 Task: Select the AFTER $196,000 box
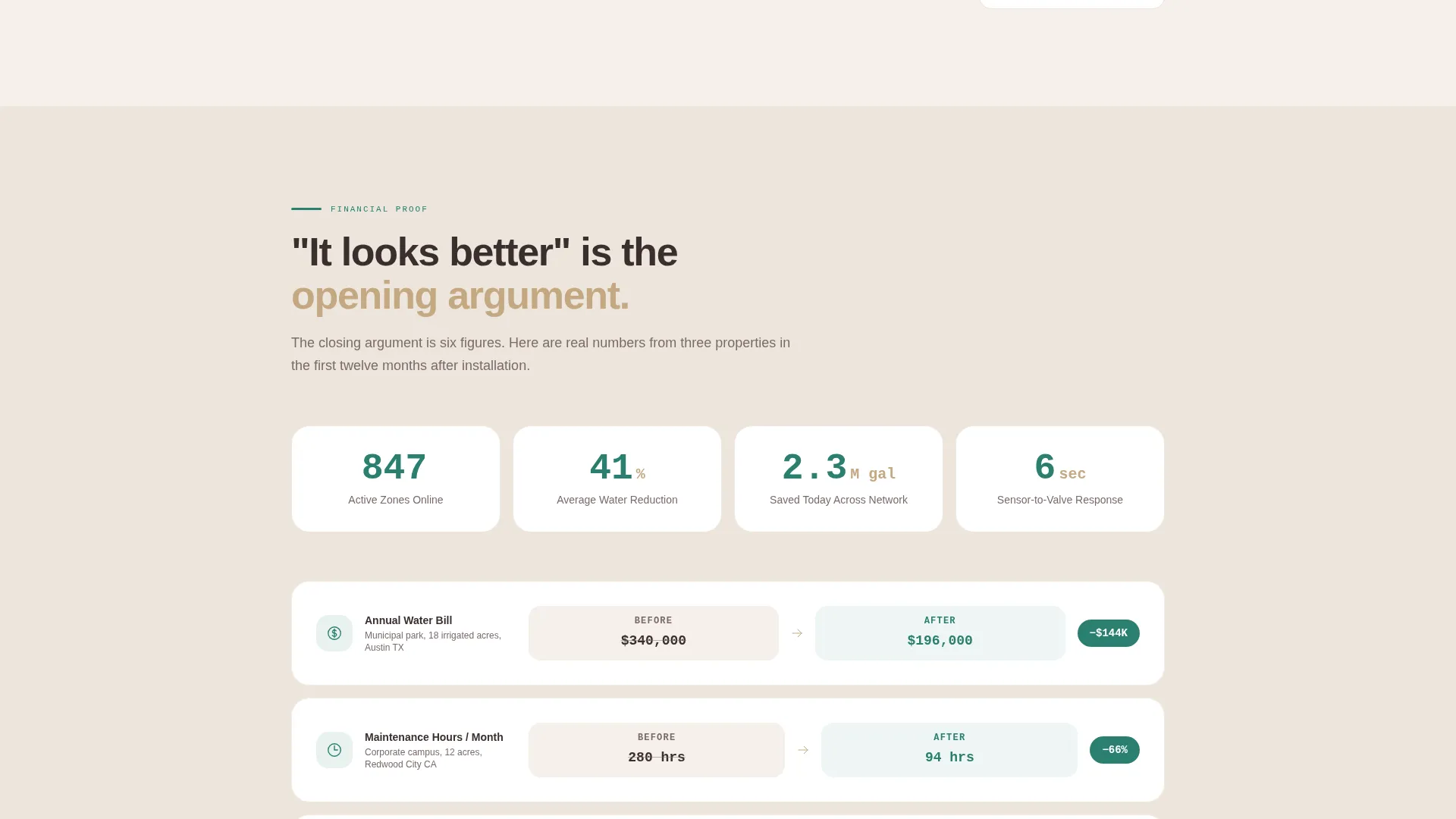tap(940, 633)
